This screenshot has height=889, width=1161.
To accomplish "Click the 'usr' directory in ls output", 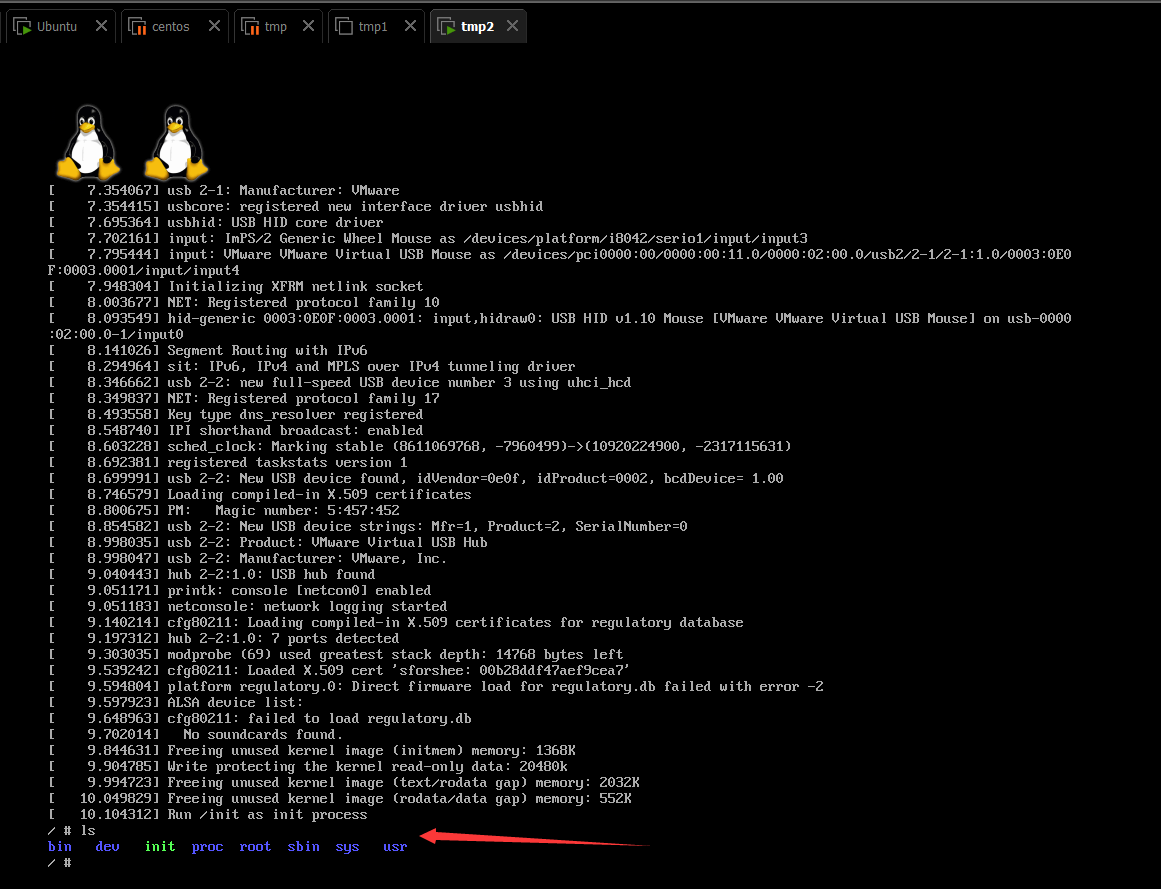I will pyautogui.click(x=395, y=847).
